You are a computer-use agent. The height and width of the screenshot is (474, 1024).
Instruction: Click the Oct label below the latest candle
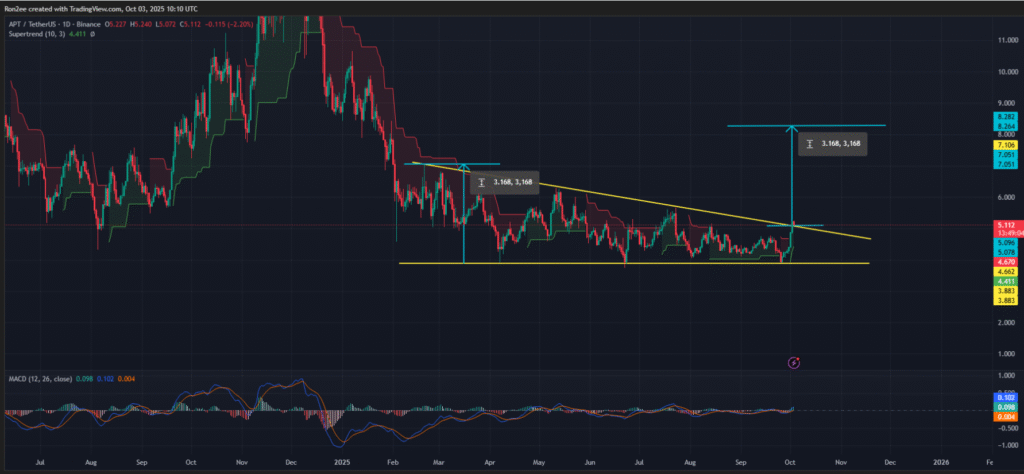(792, 464)
